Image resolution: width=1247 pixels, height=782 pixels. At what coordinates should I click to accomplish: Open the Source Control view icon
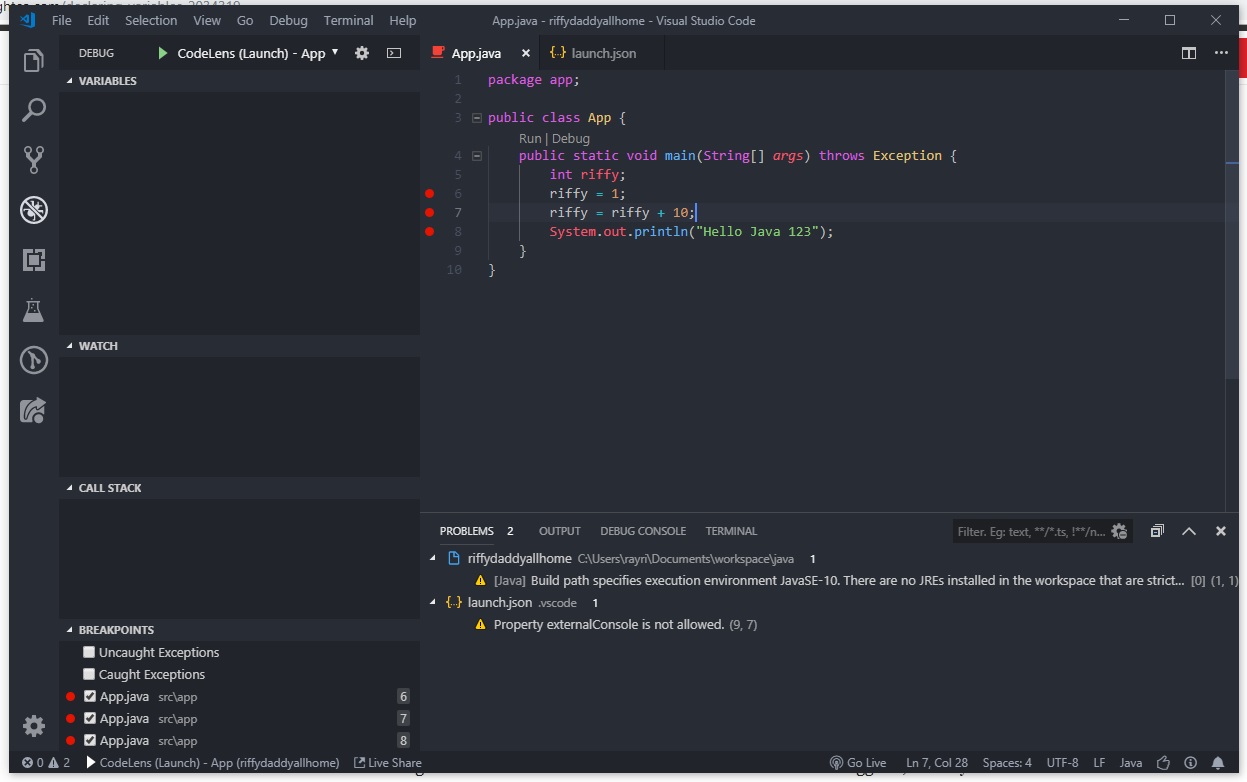(34, 160)
